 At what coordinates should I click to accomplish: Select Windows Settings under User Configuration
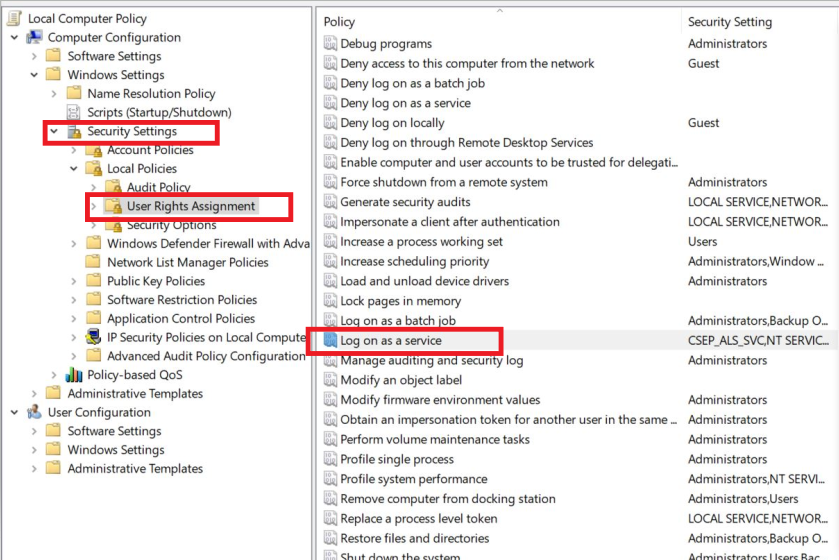tap(116, 450)
